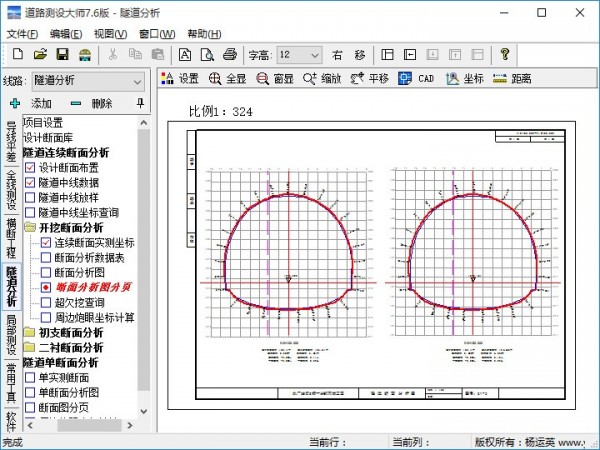Viewport: 600px width, 450px height.
Task: Toggle the 设计断面布置 checkbox
Action: click(30, 168)
